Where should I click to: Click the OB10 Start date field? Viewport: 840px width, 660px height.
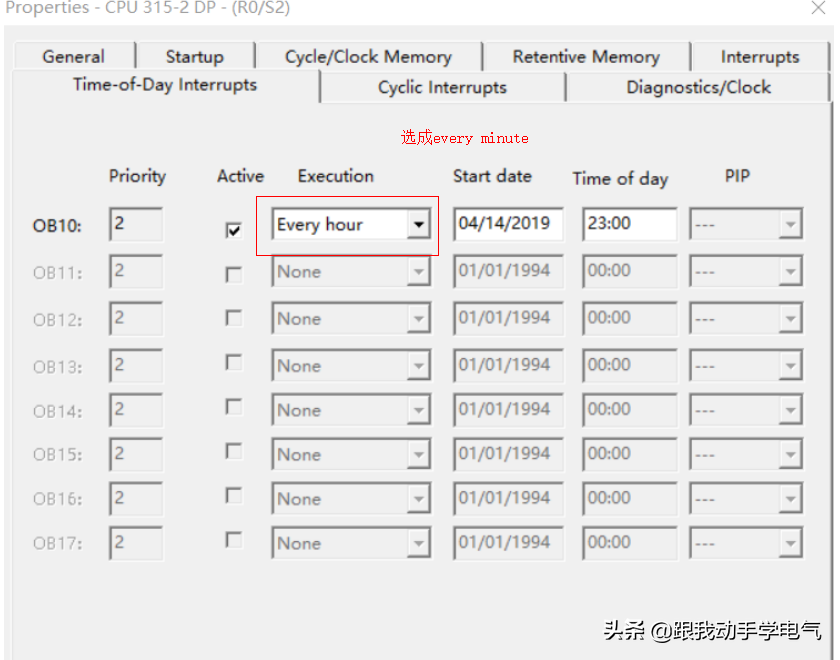(x=507, y=224)
